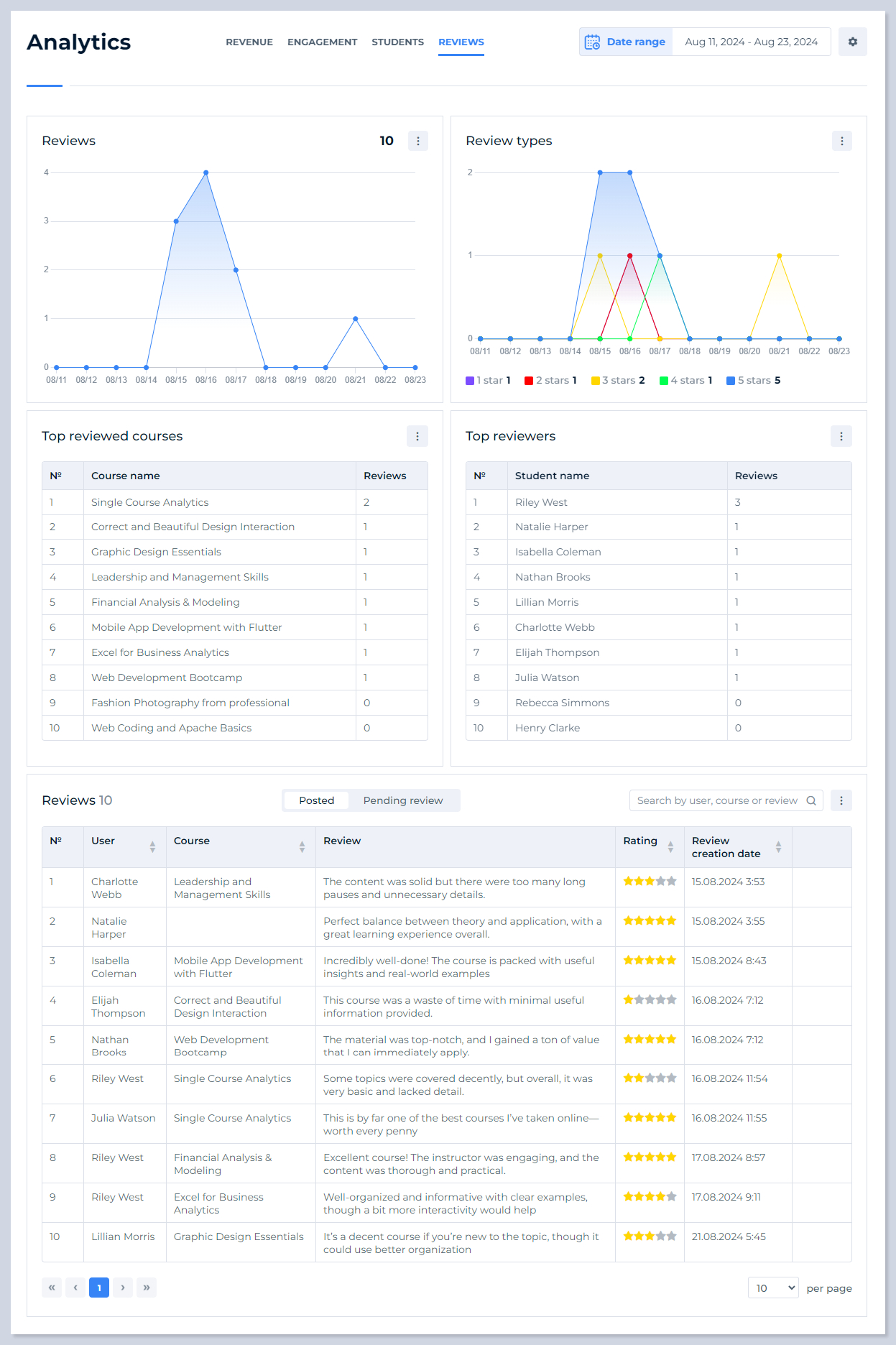The width and height of the screenshot is (896, 1345).
Task: Select page 1 pagination button
Action: pos(99,1288)
